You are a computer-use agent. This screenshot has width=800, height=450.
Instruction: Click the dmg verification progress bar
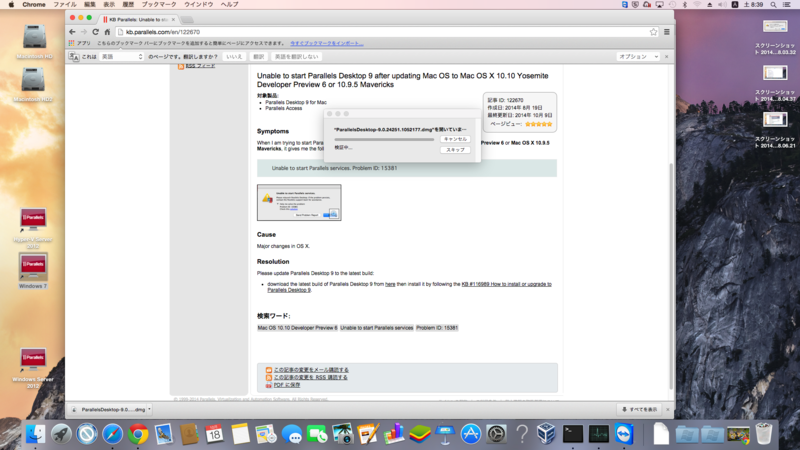pos(384,139)
